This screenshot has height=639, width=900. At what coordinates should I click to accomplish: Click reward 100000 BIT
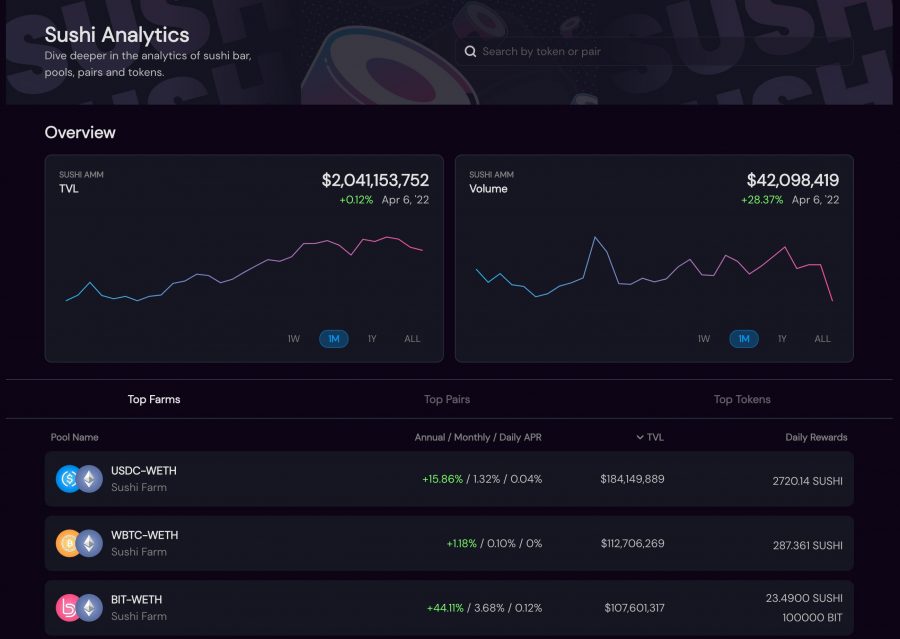pos(812,618)
